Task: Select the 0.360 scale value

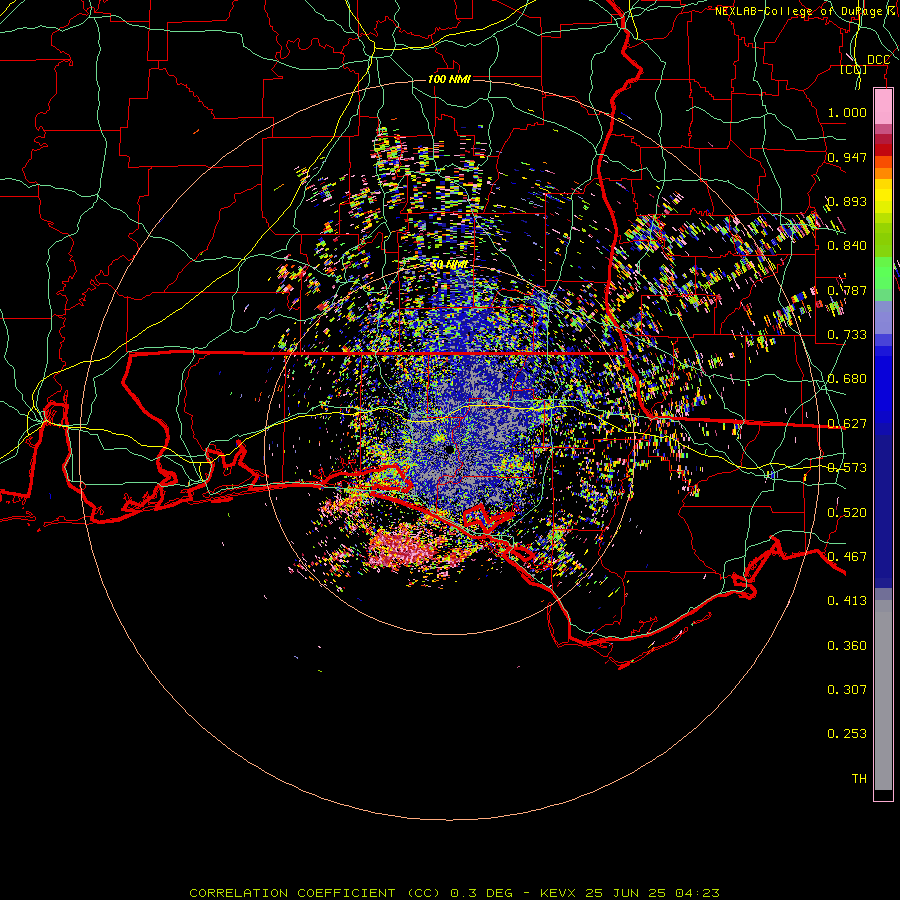Action: pyautogui.click(x=847, y=646)
